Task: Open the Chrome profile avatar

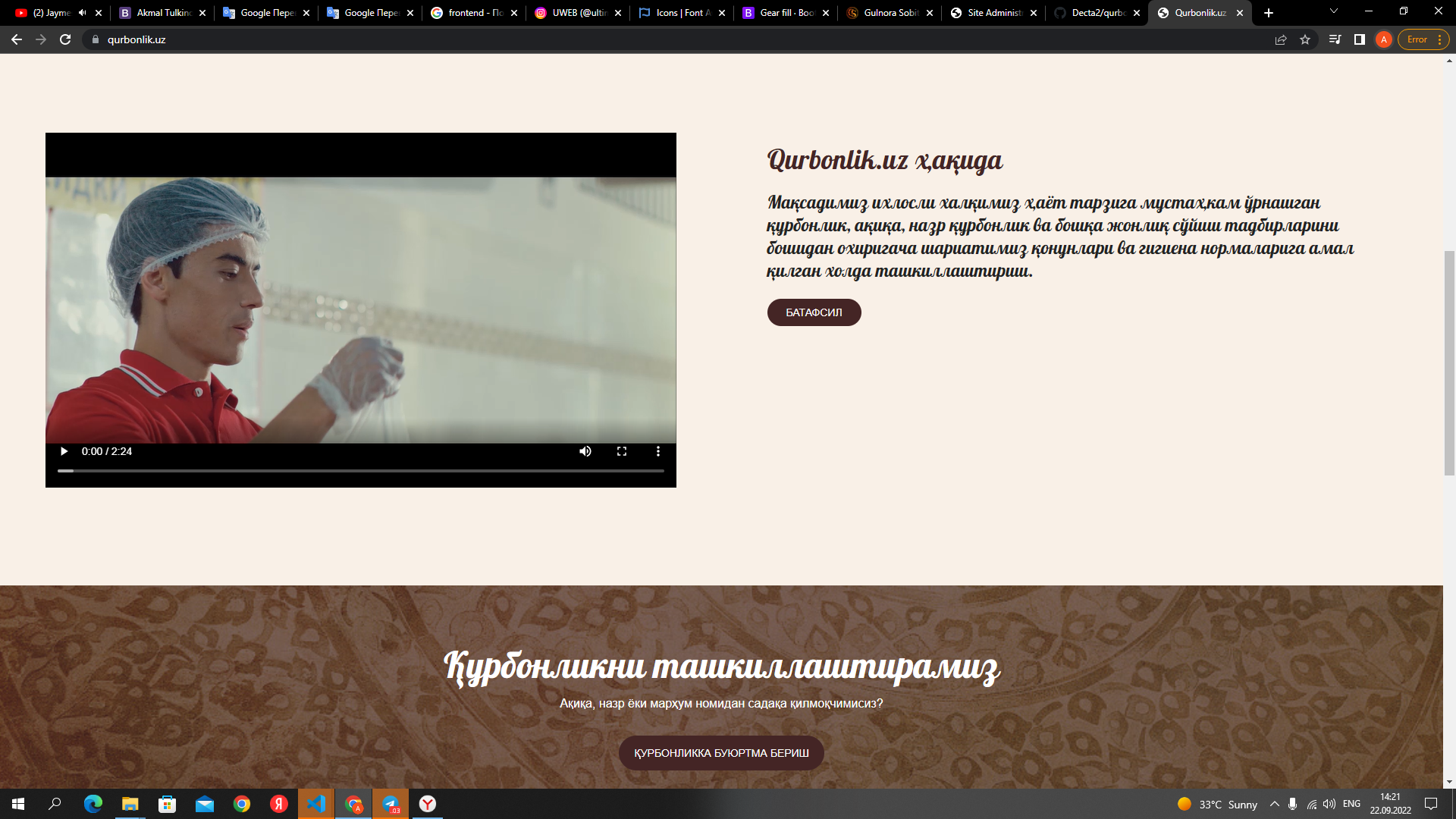Action: [x=1384, y=39]
